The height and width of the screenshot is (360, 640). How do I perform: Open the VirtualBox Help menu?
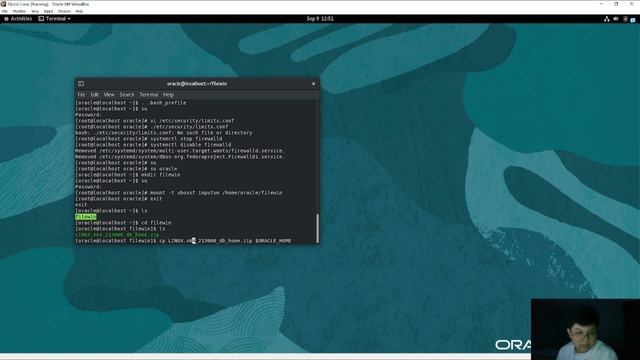click(79, 11)
